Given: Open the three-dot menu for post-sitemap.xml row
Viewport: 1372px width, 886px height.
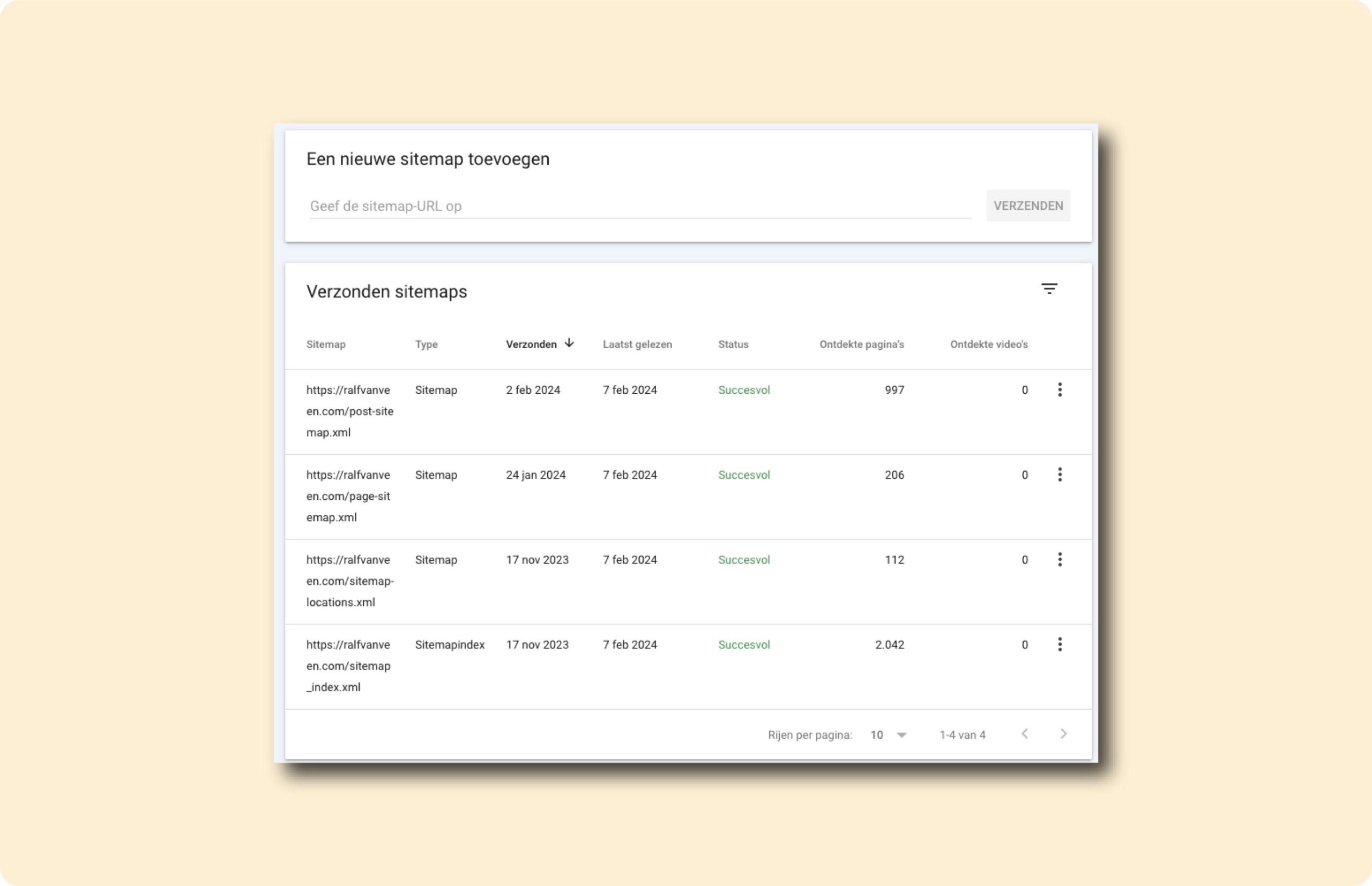Looking at the screenshot, I should (1060, 389).
